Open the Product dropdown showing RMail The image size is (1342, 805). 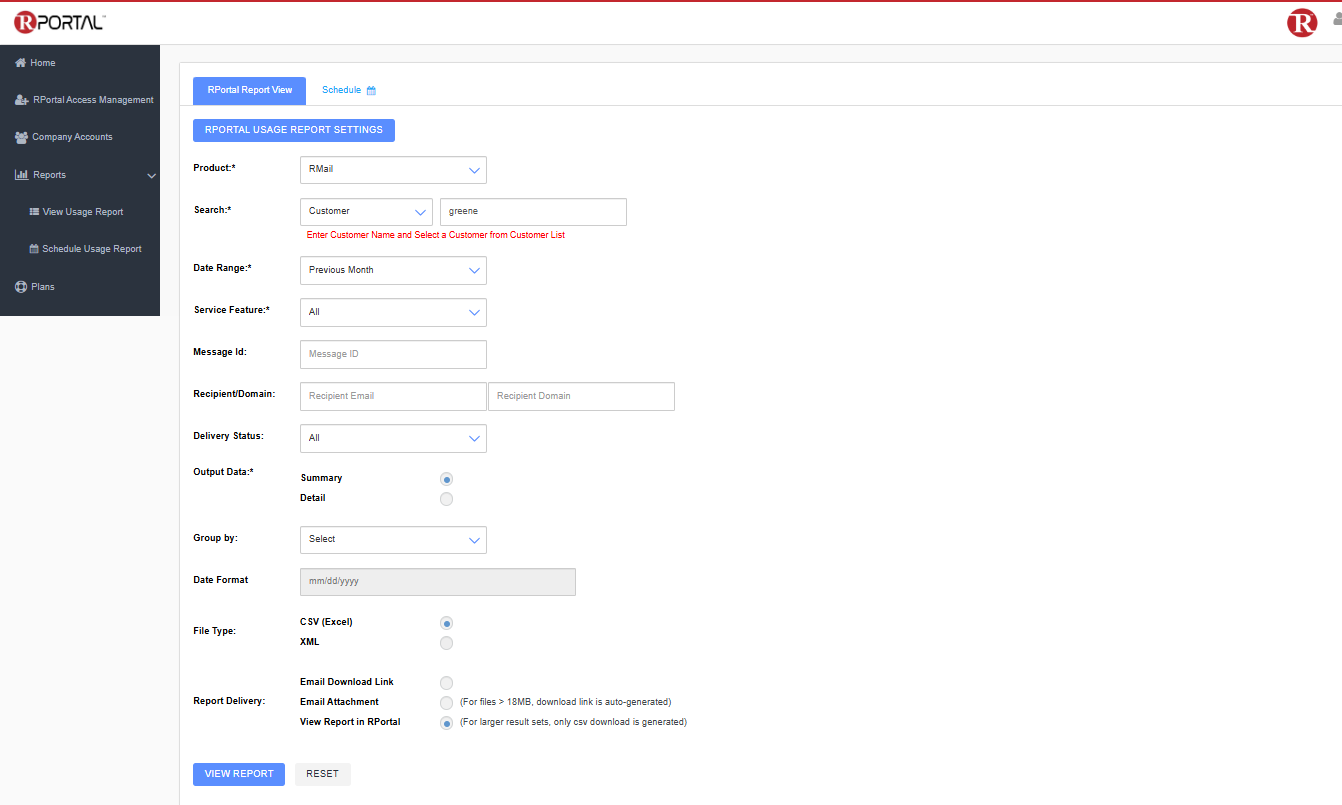393,170
